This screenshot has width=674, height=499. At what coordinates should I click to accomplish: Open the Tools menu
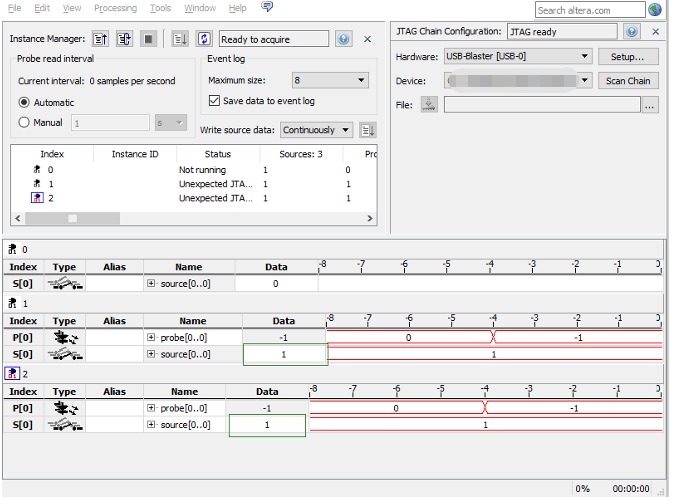(160, 8)
